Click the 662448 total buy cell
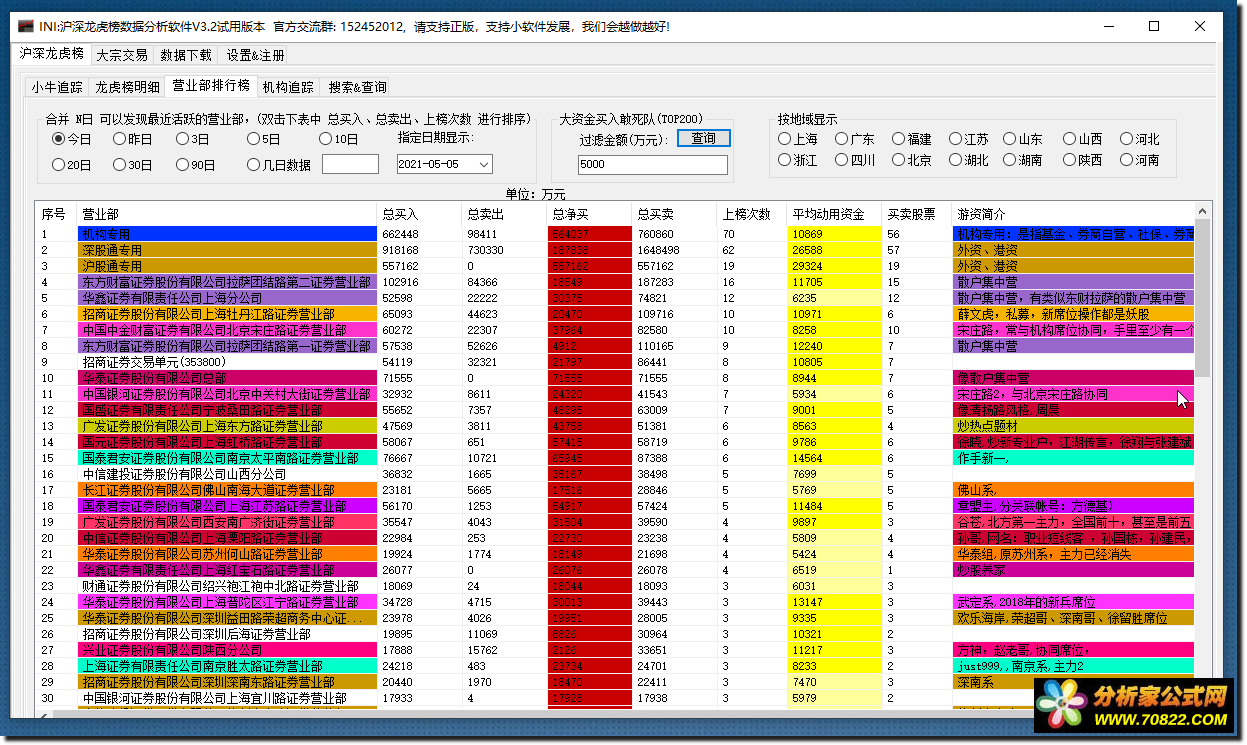 click(419, 234)
